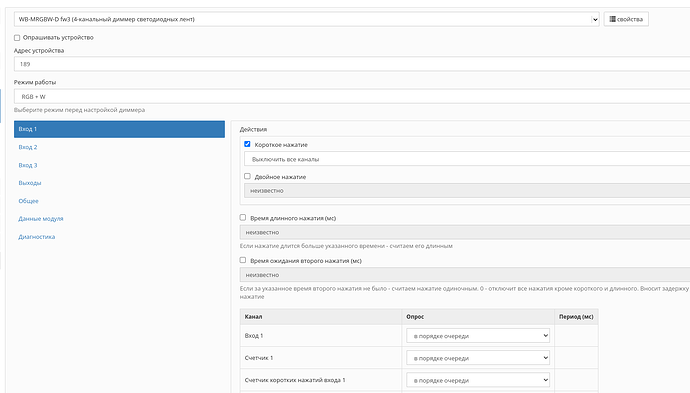Tick the Время длинного нажатия checkbox

[x=243, y=217]
